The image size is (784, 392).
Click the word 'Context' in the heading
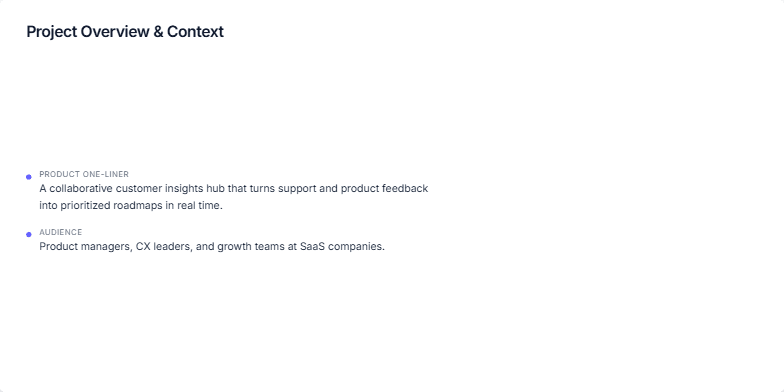pos(196,32)
